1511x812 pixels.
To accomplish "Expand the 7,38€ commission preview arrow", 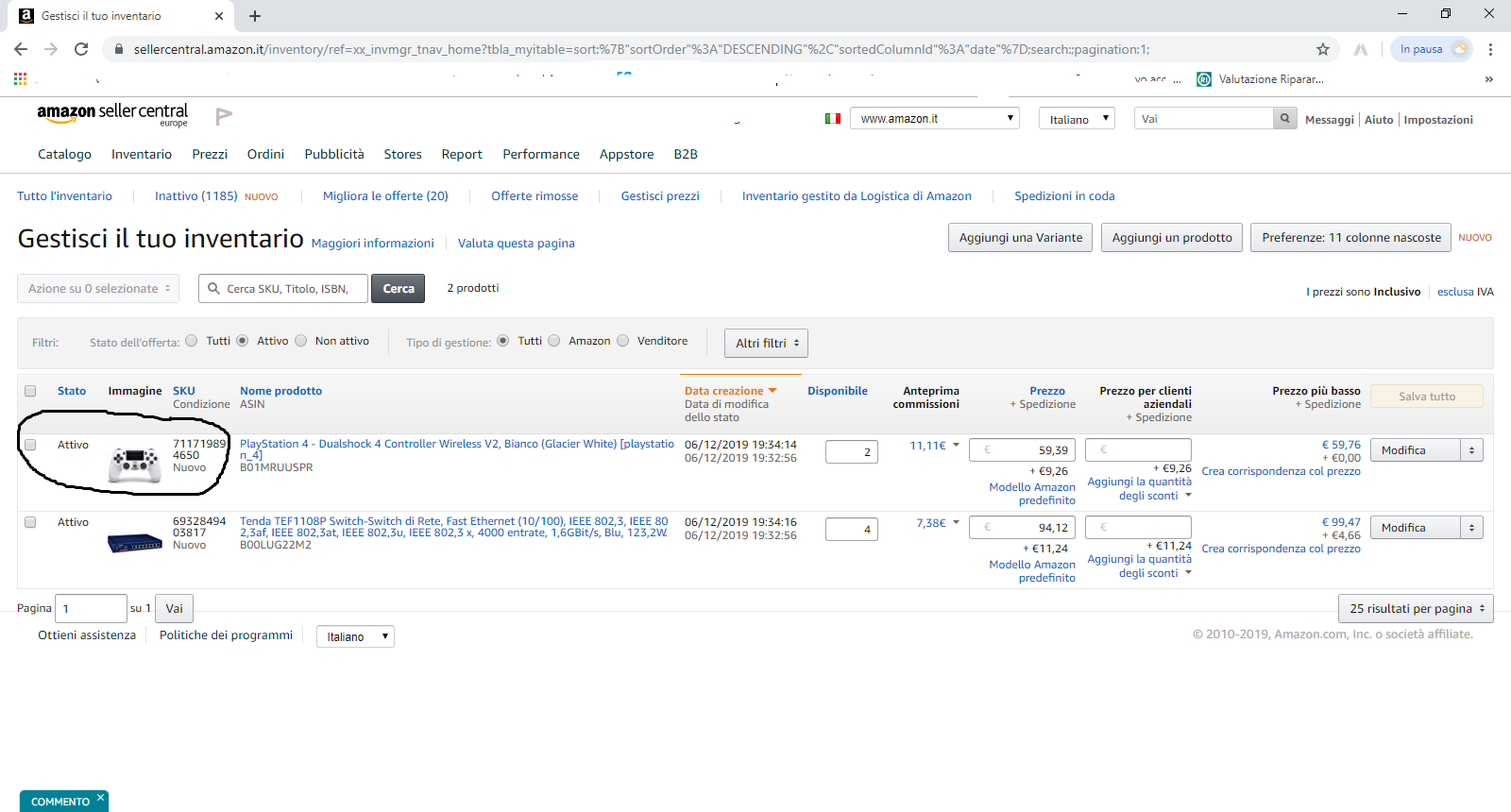I will (956, 523).
